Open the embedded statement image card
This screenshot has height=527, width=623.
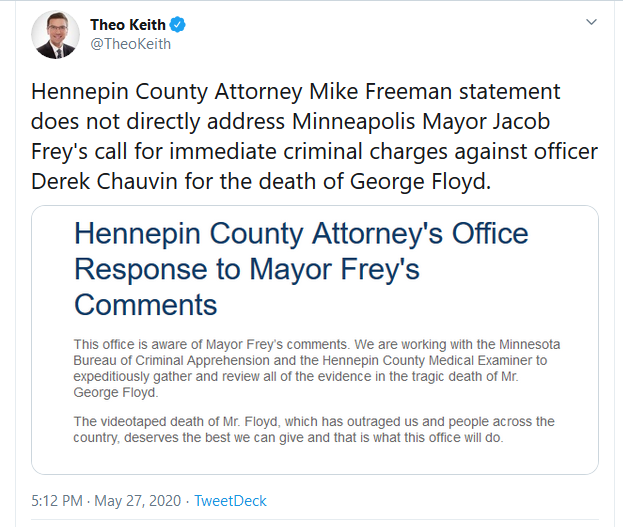click(315, 340)
